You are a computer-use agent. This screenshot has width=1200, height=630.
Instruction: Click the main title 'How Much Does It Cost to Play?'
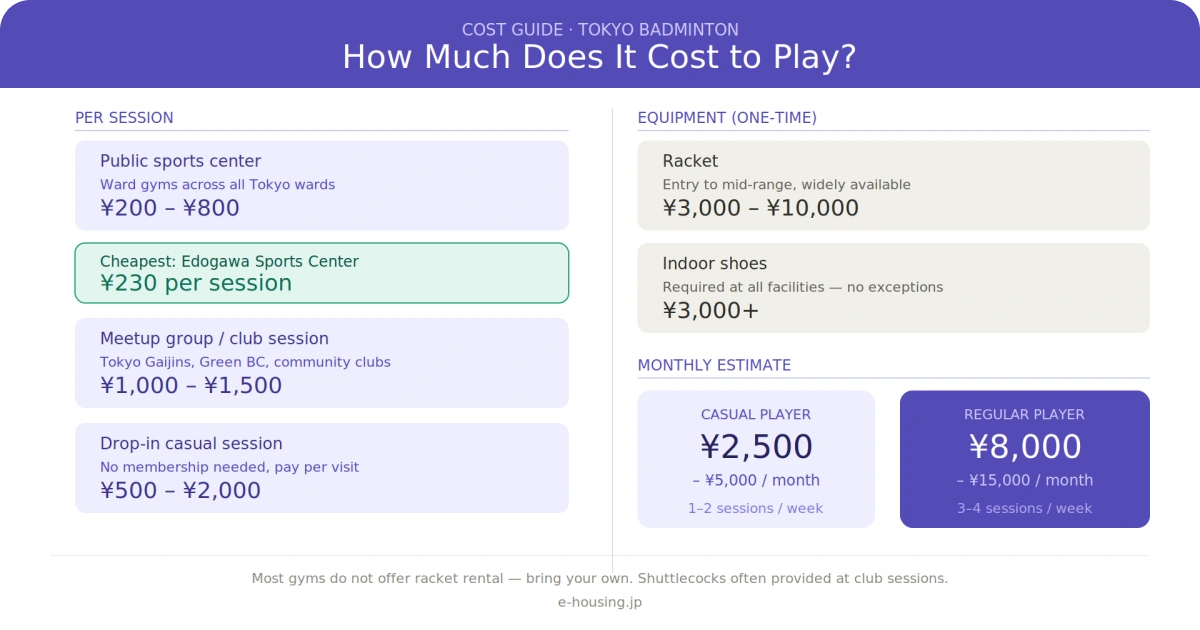(x=600, y=57)
